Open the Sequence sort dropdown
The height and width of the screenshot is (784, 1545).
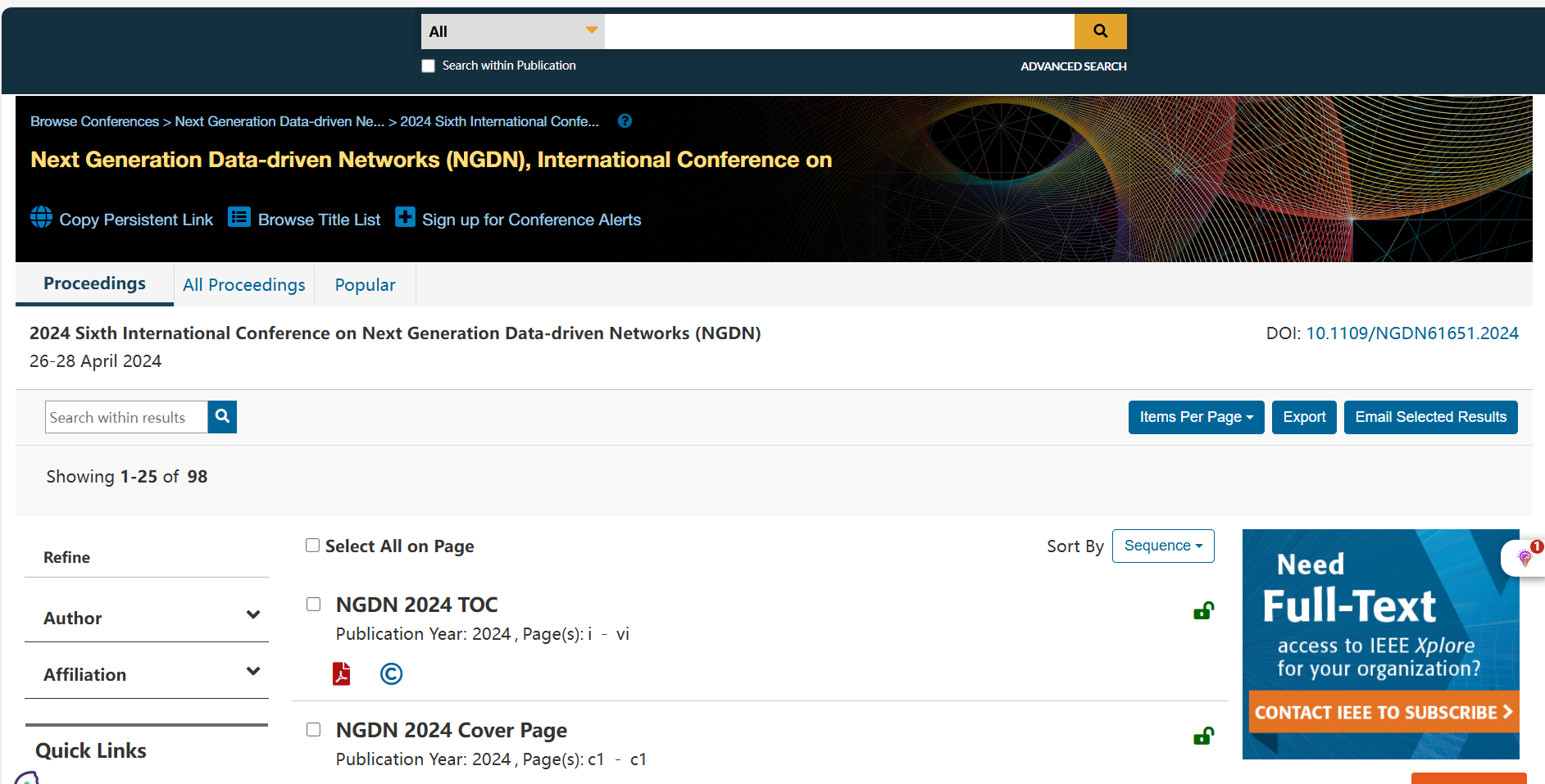[1163, 546]
